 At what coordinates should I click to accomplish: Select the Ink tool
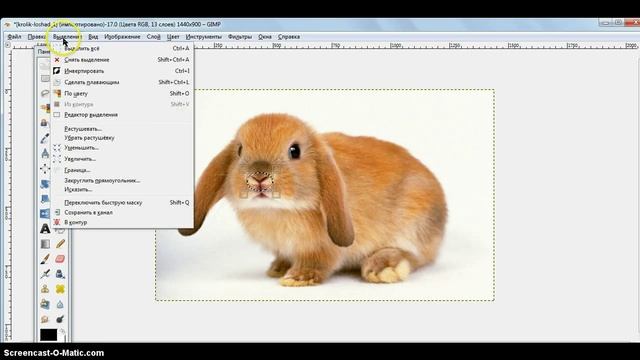pyautogui.click(x=60, y=274)
